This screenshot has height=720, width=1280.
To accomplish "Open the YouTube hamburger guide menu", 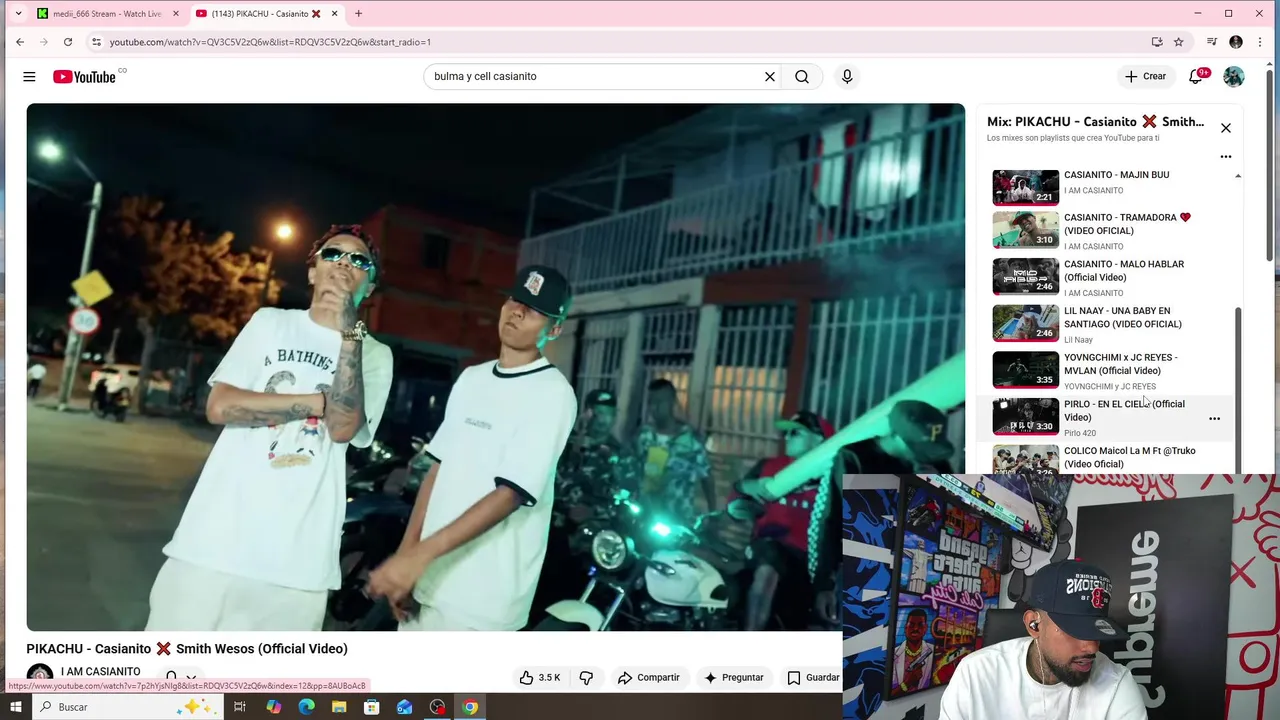I will tap(29, 76).
